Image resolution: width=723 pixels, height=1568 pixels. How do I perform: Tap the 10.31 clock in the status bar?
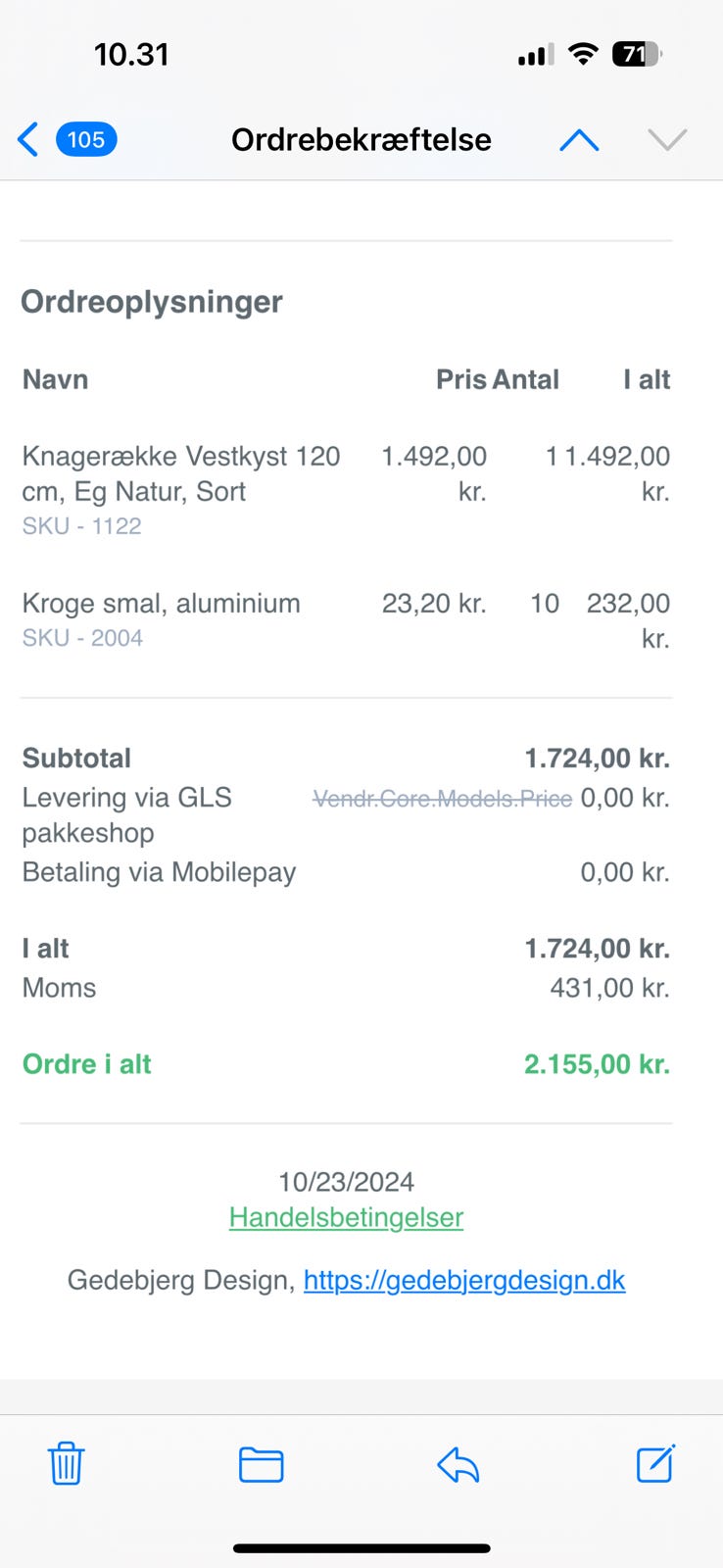pyautogui.click(x=131, y=55)
